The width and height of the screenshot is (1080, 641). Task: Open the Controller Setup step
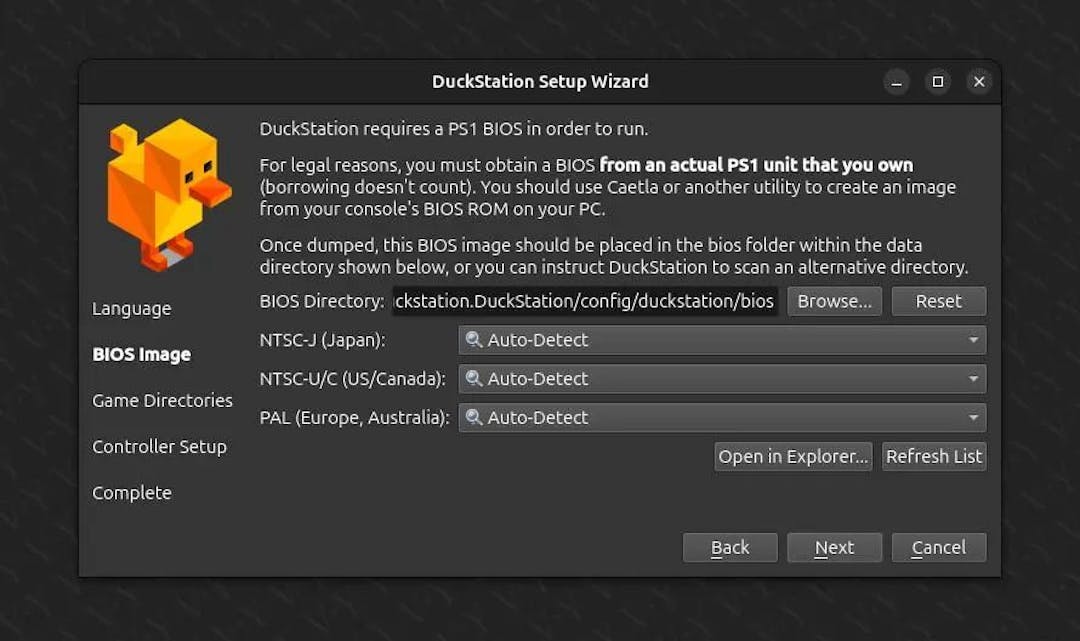160,446
